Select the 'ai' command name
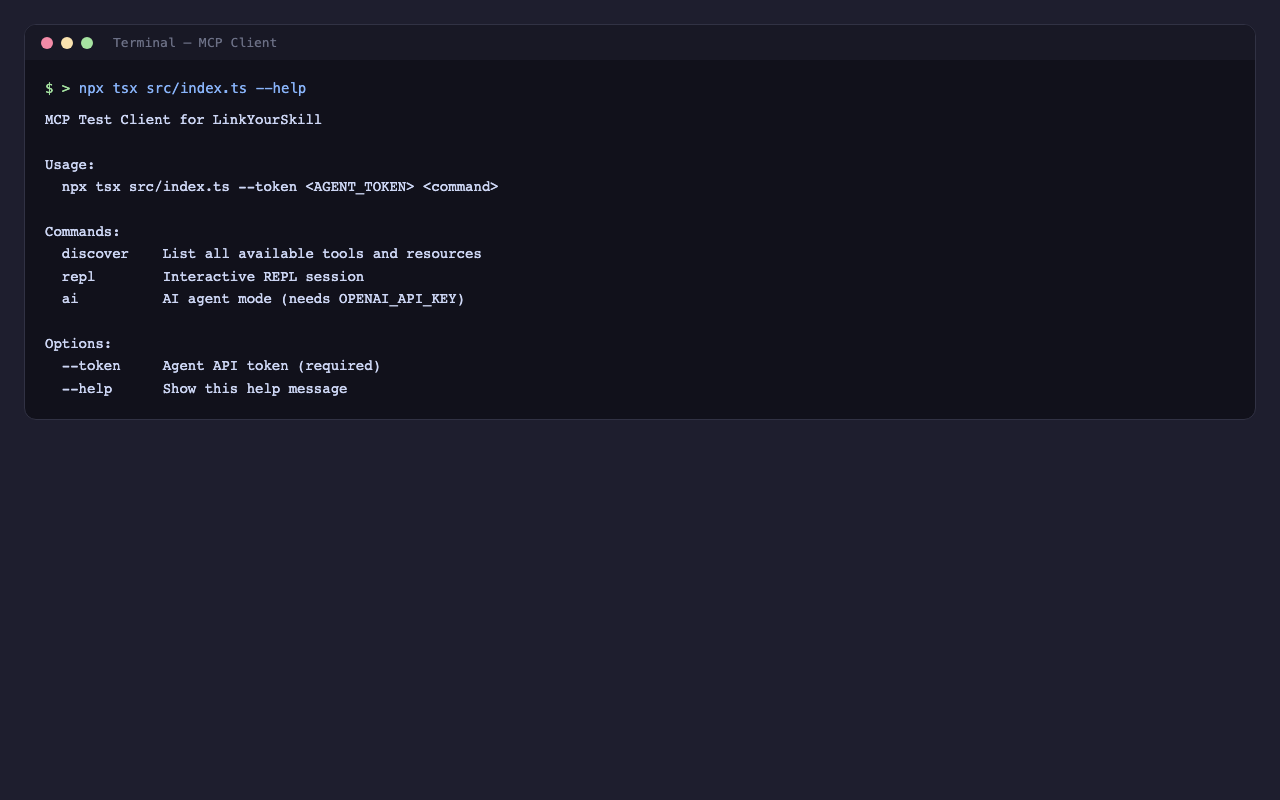1280x800 pixels. pyautogui.click(x=70, y=299)
